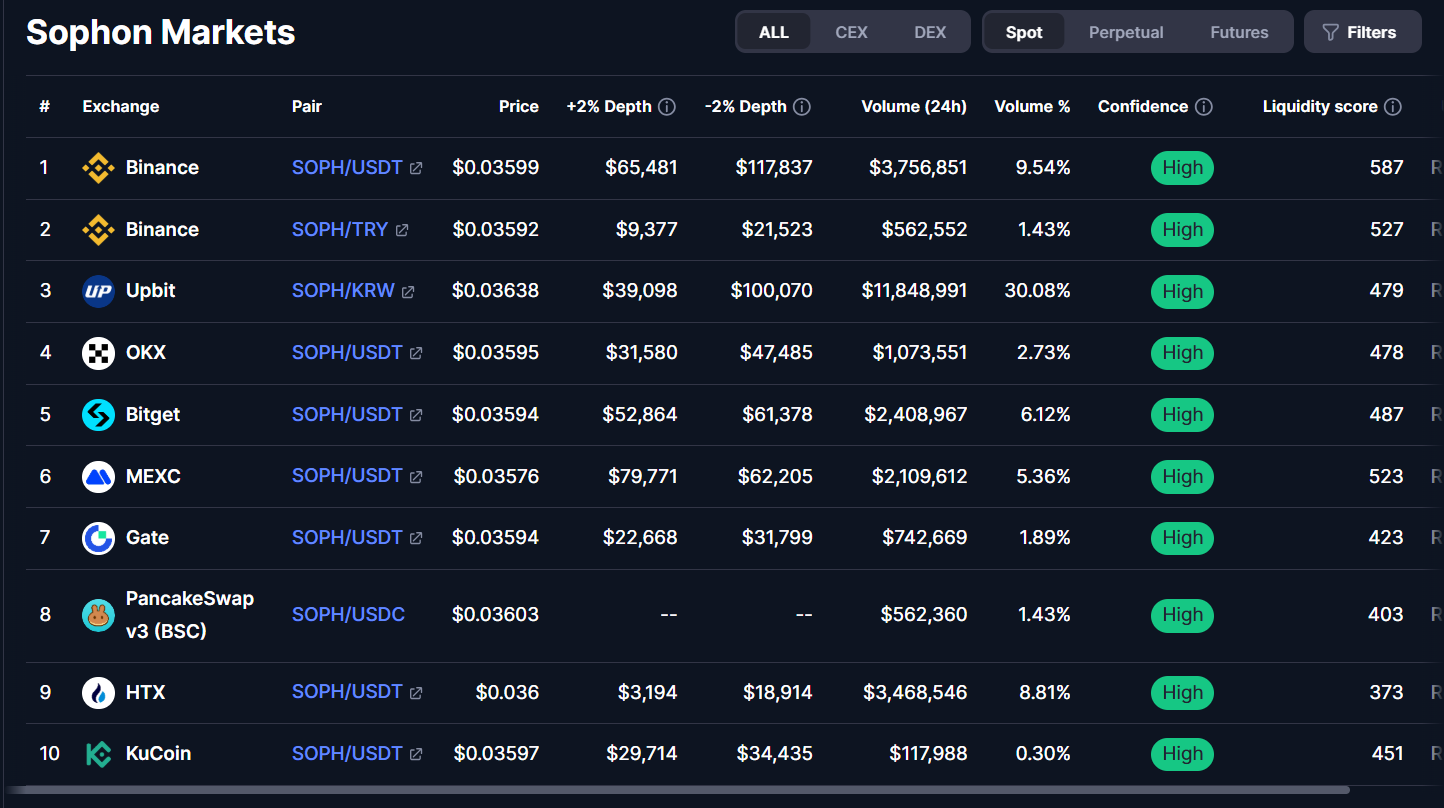
Task: Switch to the Futures tab
Action: (x=1239, y=32)
